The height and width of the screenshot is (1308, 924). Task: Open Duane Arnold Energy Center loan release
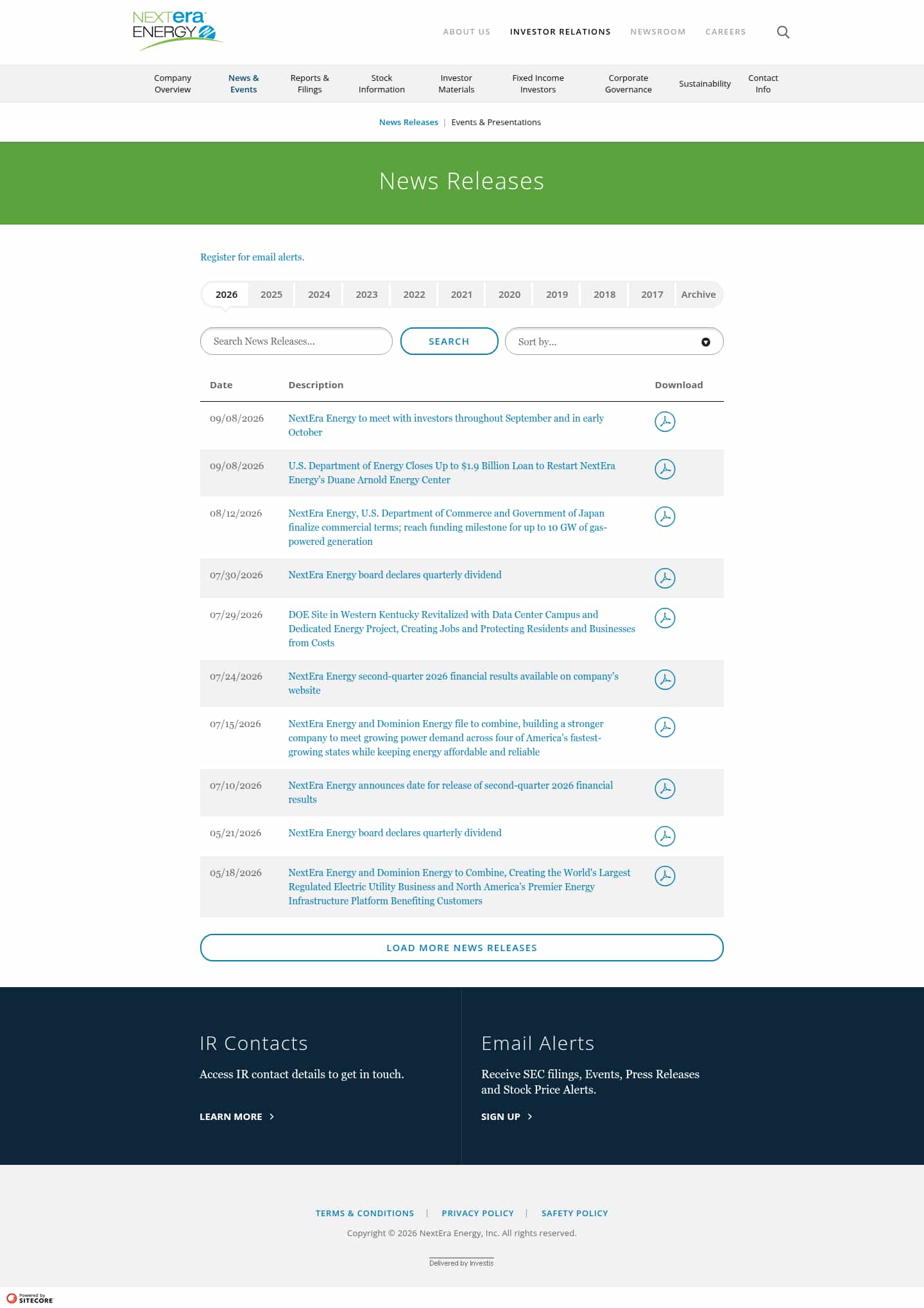pyautogui.click(x=452, y=472)
